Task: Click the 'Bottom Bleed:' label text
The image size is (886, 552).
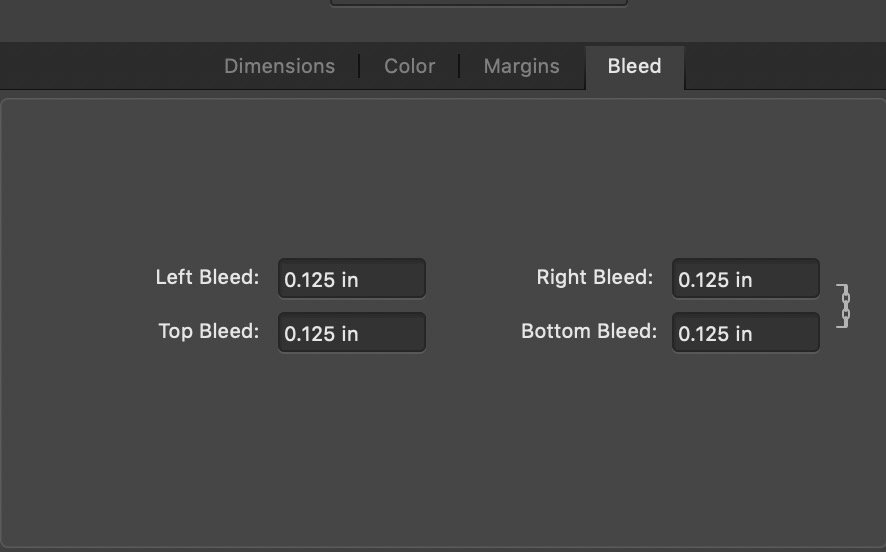Action: [x=589, y=331]
